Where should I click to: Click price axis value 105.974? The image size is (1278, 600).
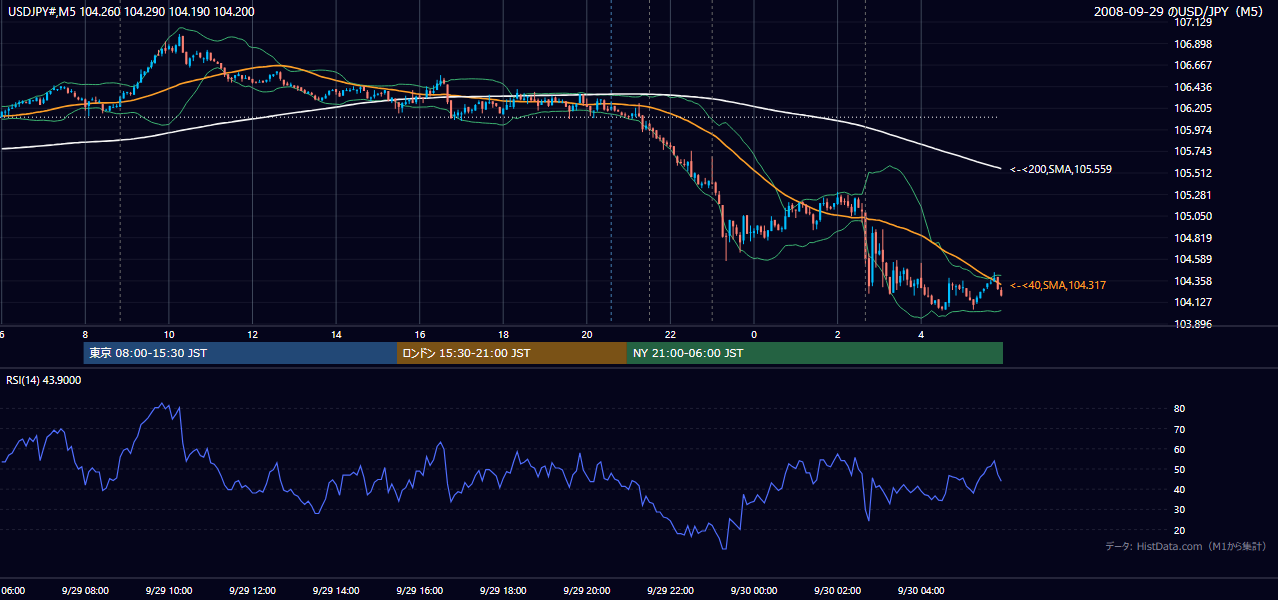(x=1193, y=130)
